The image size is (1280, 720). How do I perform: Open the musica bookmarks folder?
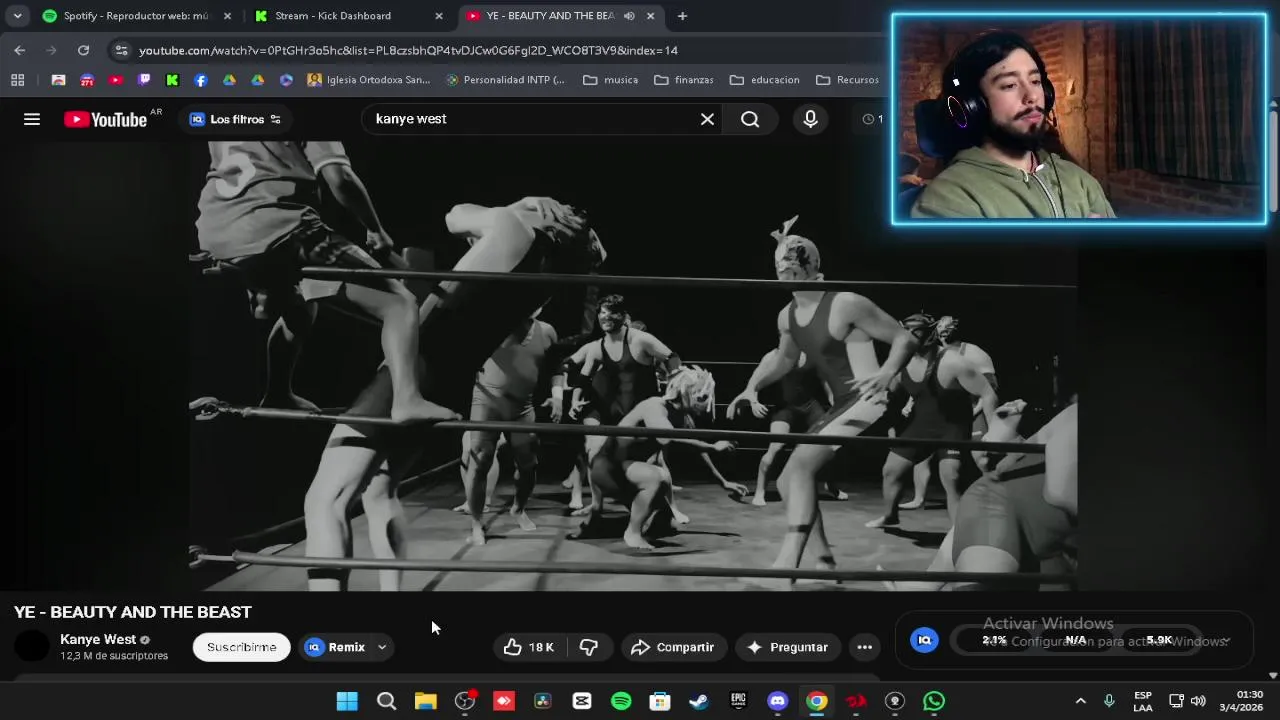coord(610,80)
